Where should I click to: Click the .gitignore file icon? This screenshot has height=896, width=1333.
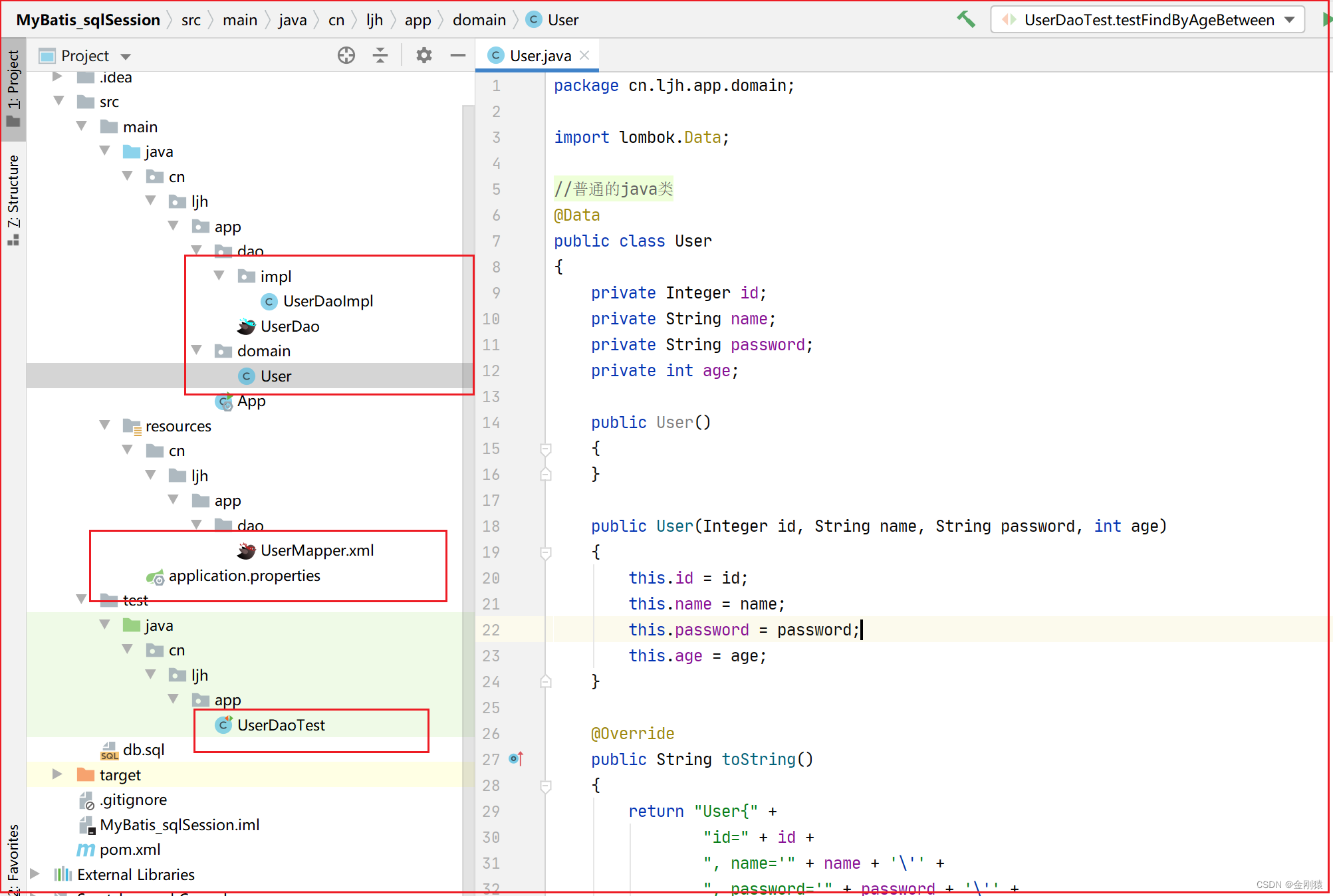(87, 800)
